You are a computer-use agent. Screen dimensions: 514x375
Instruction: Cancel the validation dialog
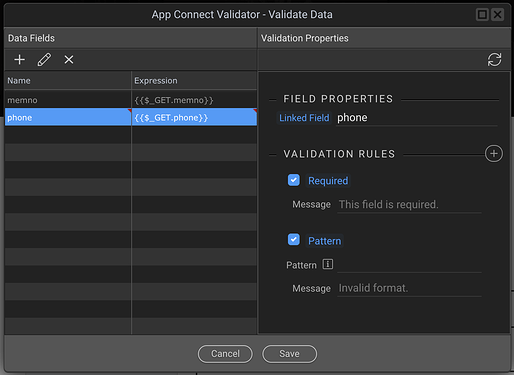click(x=225, y=354)
